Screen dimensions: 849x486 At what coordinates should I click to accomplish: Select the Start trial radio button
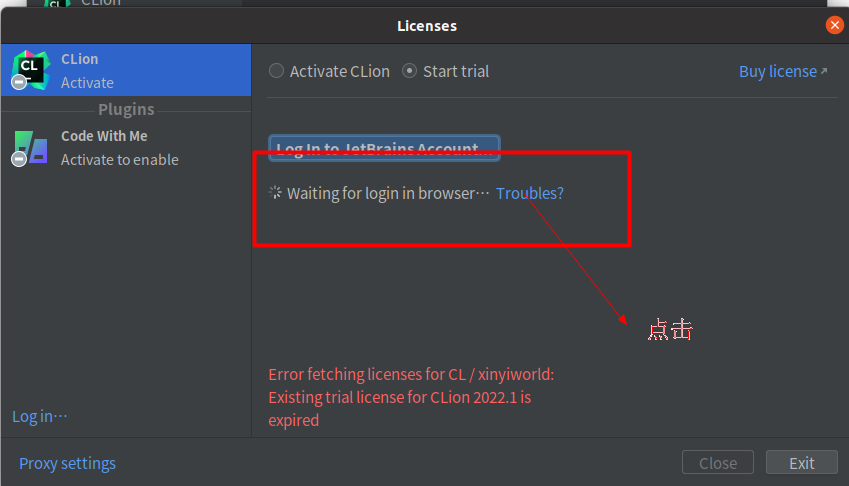click(x=409, y=71)
